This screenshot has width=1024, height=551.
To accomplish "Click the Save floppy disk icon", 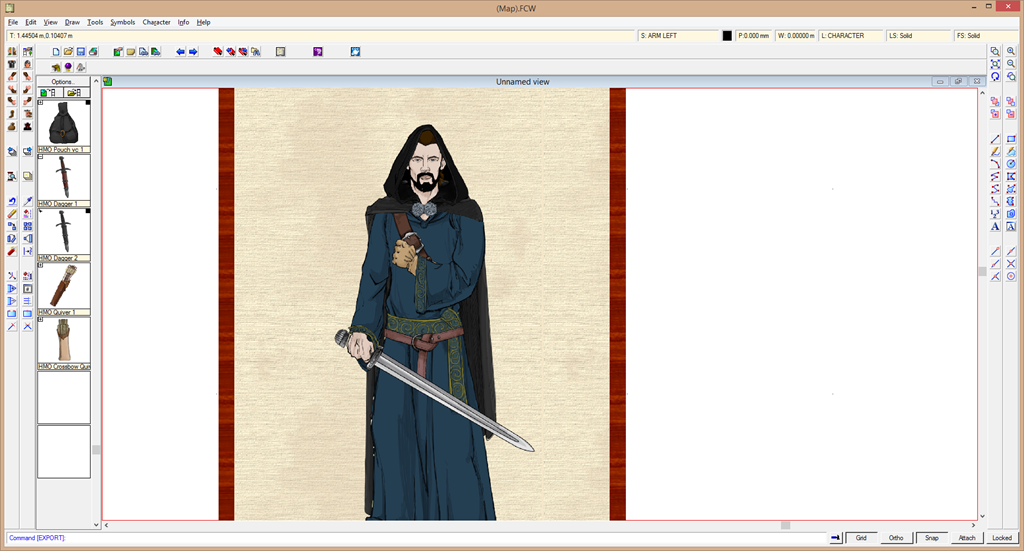I will tap(81, 52).
